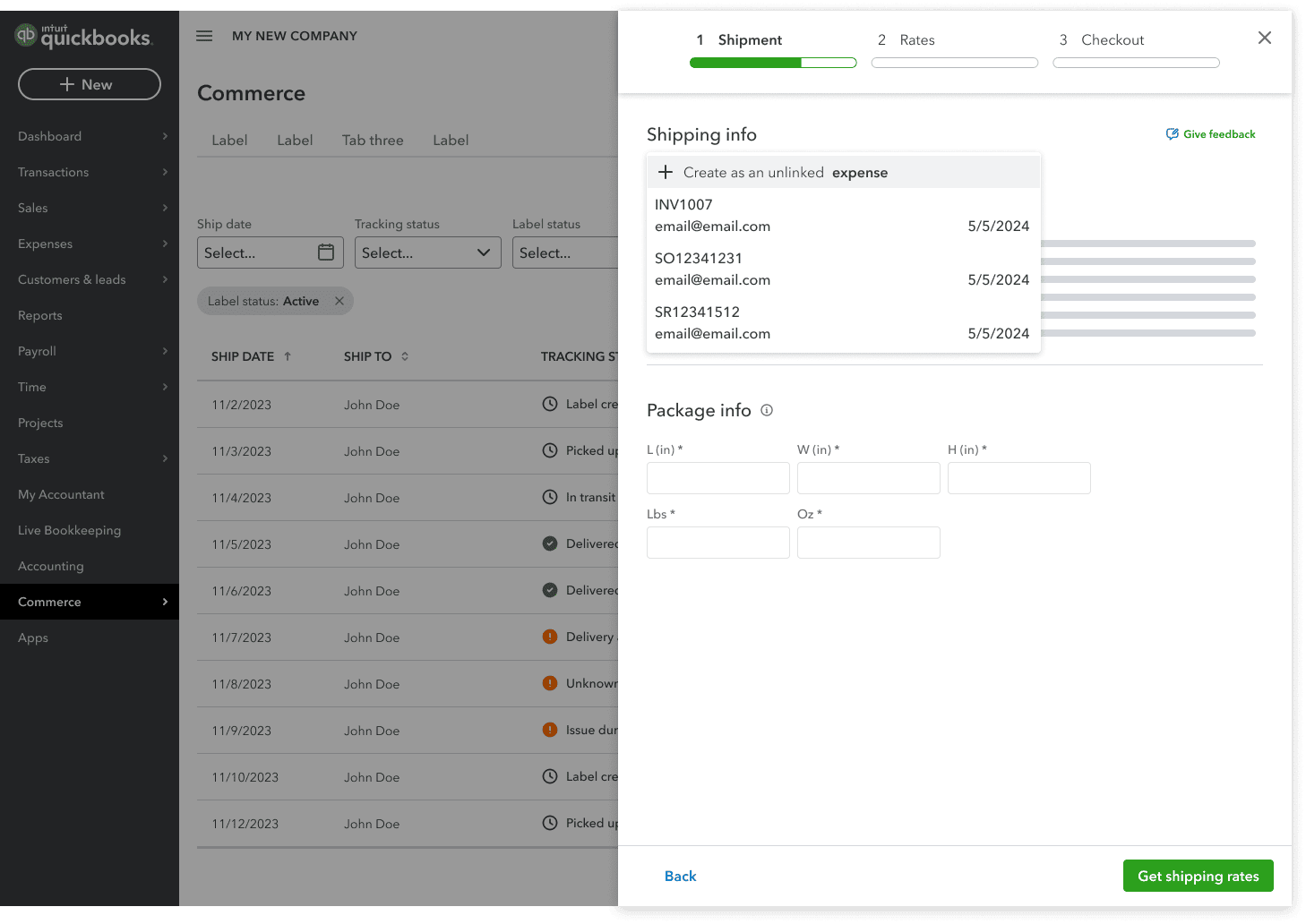Viewport: 1306px width, 924px height.
Task: Expand the Dashboard sidebar chevron
Action: tap(165, 136)
